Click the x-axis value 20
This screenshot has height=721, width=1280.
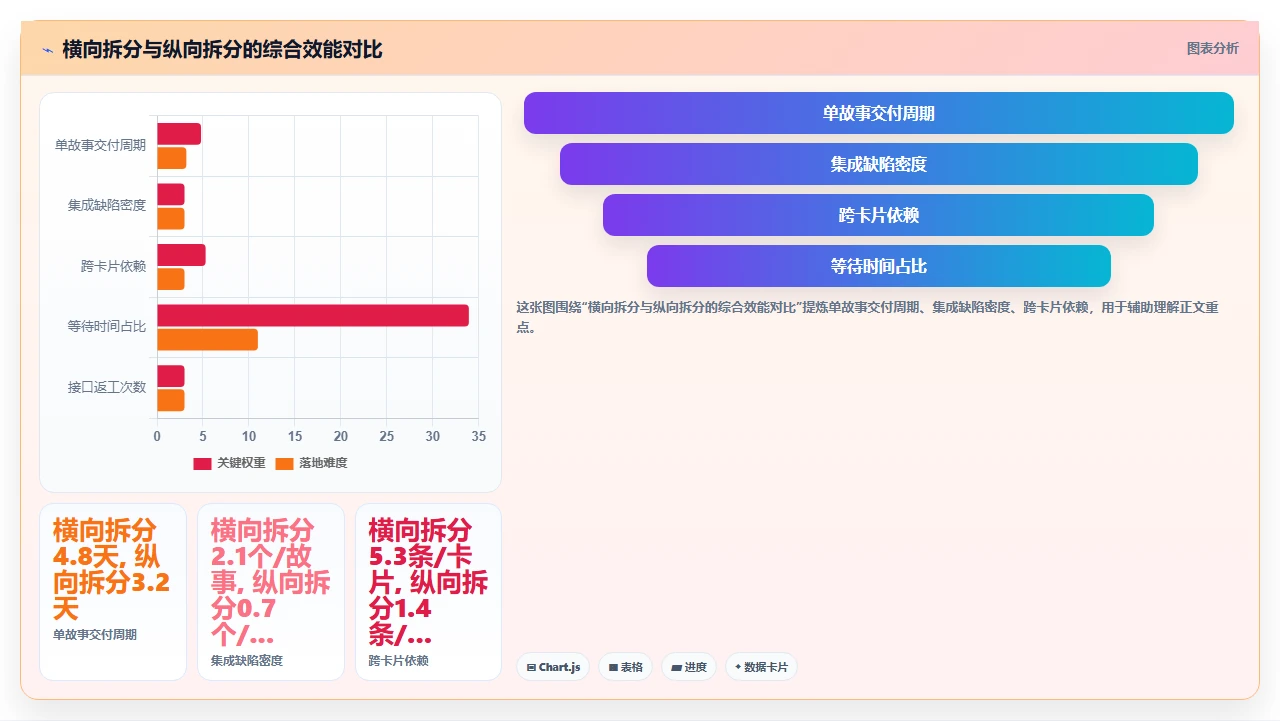340,436
